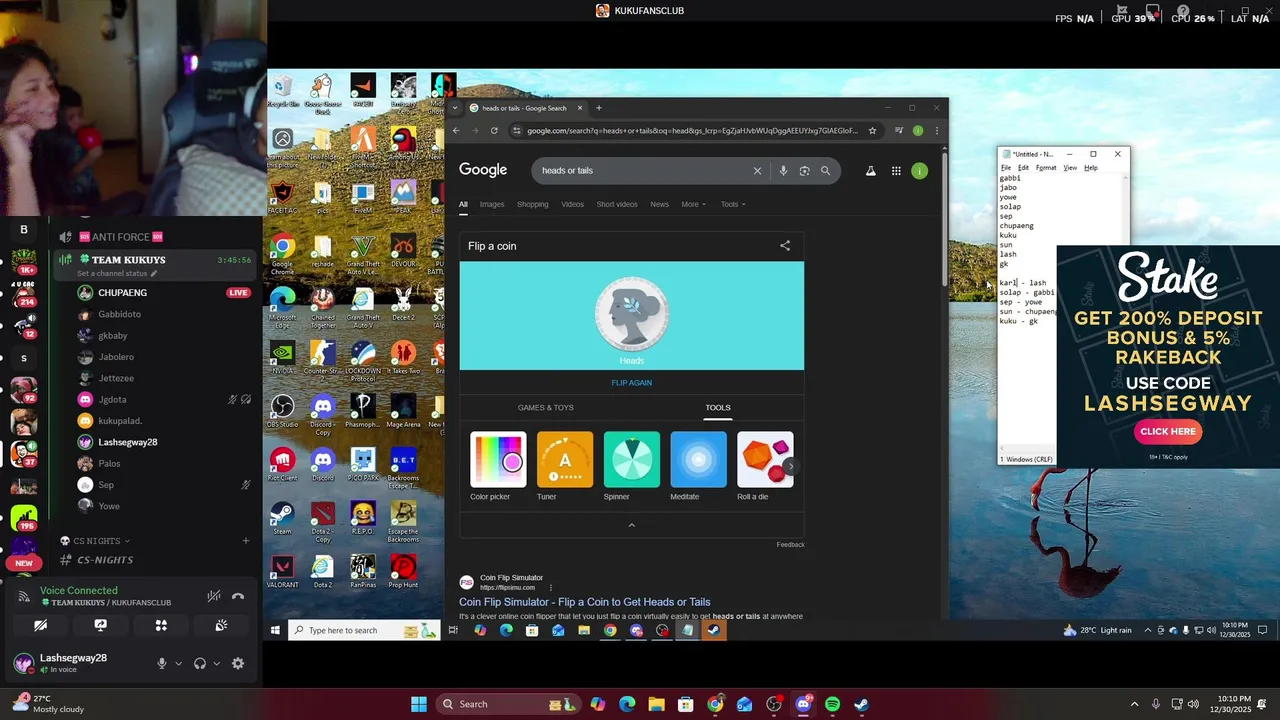Expand Discord headphone output options arrow
The width and height of the screenshot is (1280, 720).
point(216,663)
